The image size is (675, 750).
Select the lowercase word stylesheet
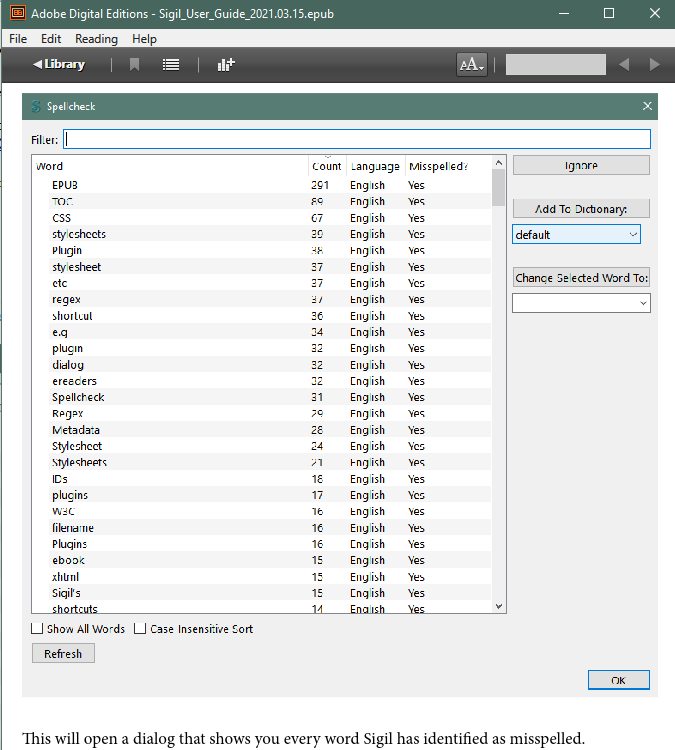tap(77, 267)
